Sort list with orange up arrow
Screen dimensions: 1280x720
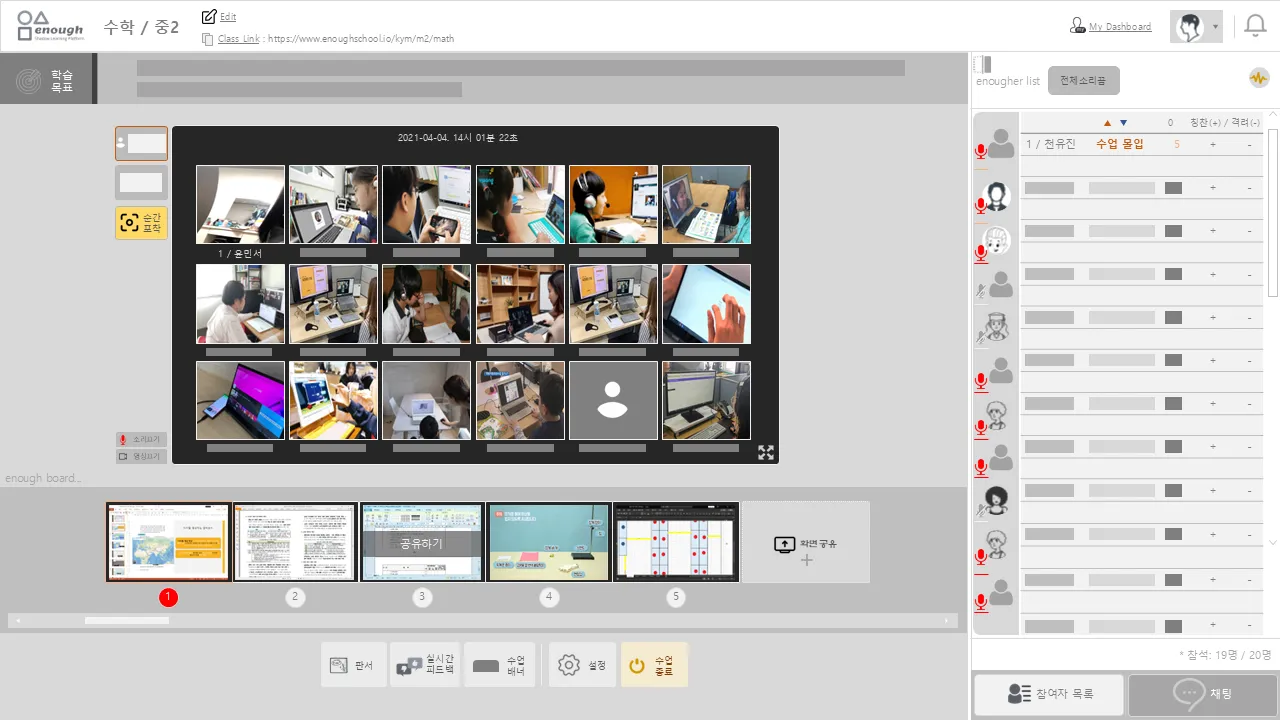[1107, 123]
